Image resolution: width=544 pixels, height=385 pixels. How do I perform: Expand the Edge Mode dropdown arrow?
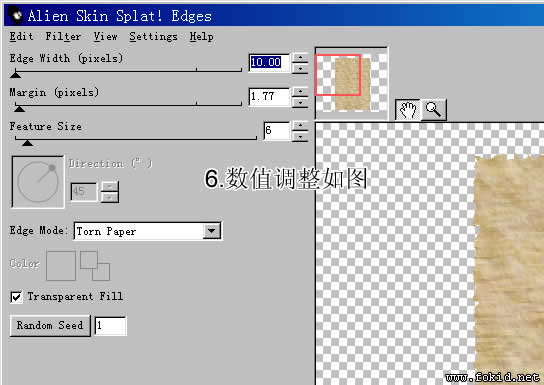tap(212, 231)
